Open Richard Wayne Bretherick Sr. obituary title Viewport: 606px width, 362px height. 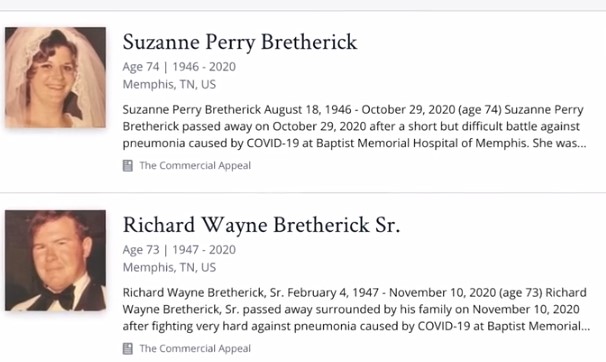pos(261,225)
